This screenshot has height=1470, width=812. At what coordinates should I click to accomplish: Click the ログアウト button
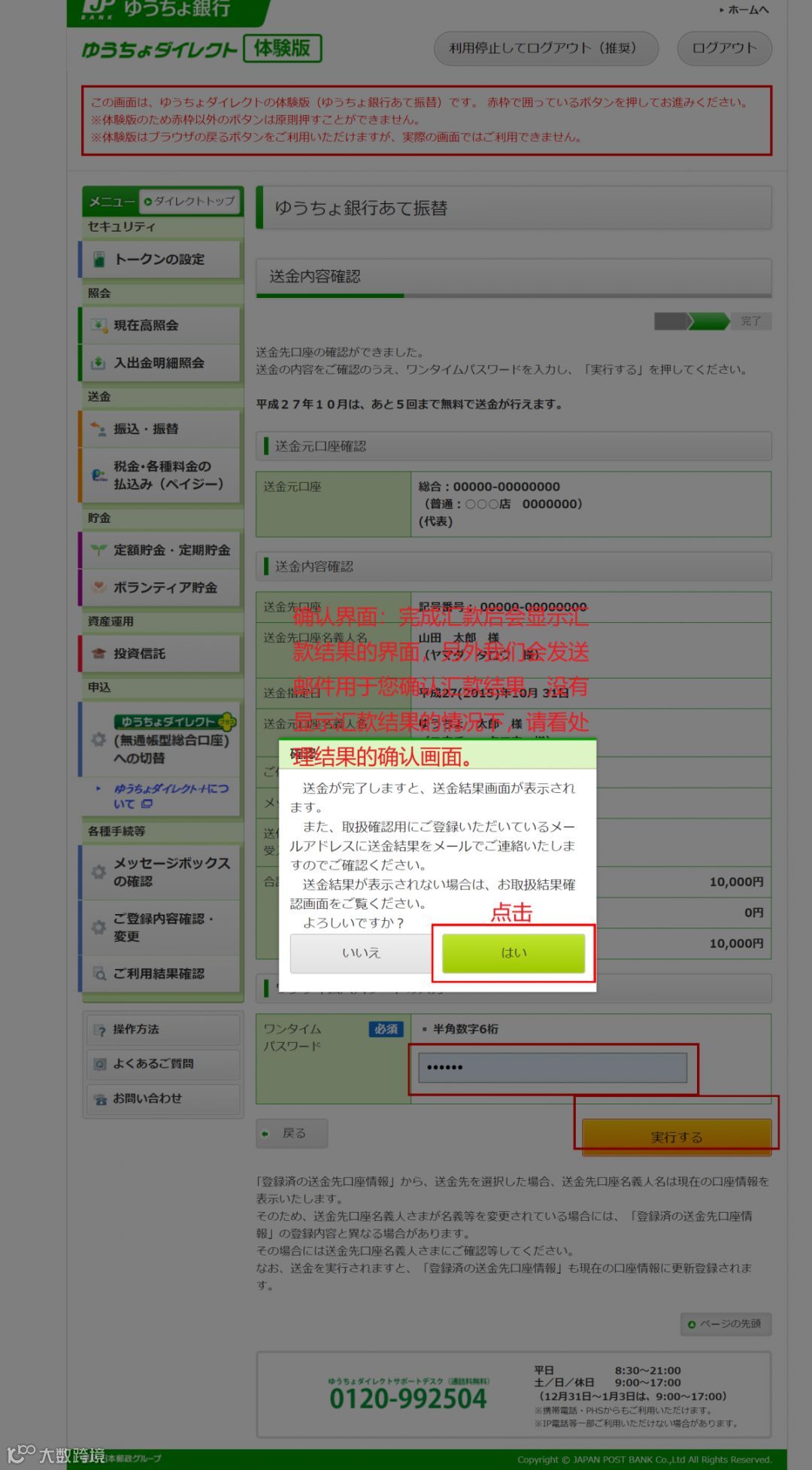[724, 48]
